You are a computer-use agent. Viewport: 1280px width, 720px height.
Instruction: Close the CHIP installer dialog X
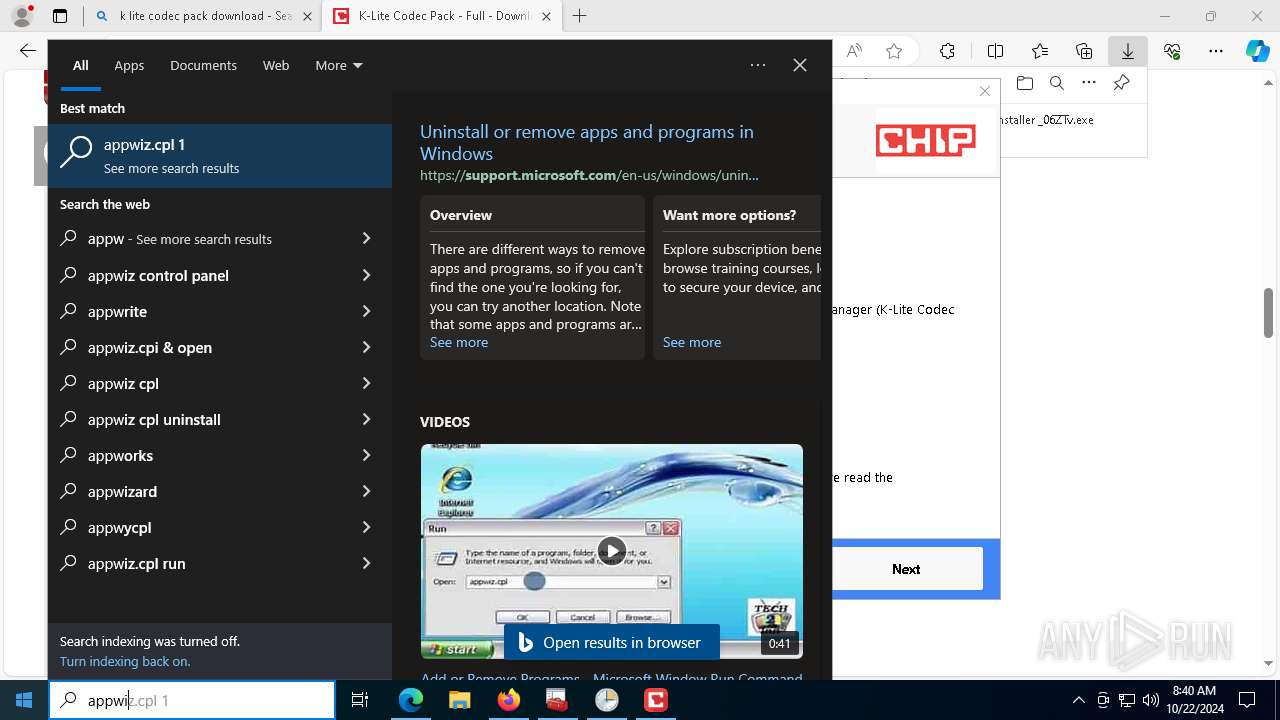pos(985,91)
